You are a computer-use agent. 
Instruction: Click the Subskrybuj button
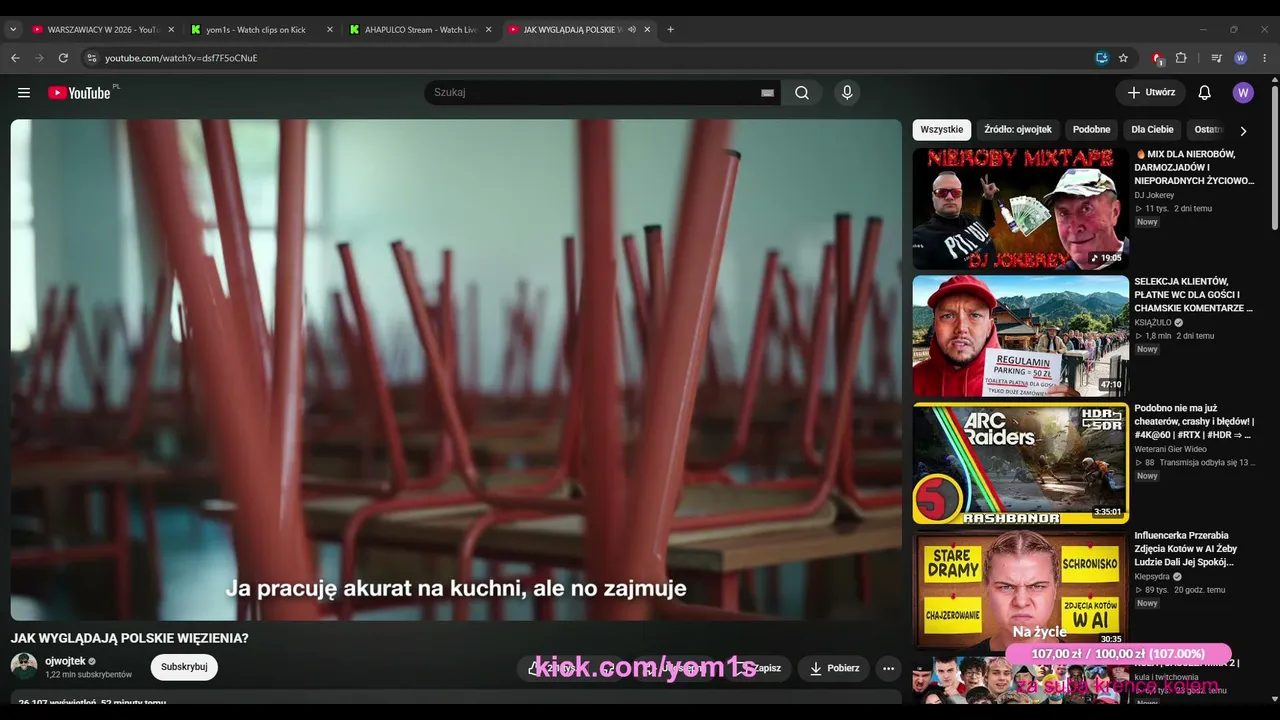184,667
